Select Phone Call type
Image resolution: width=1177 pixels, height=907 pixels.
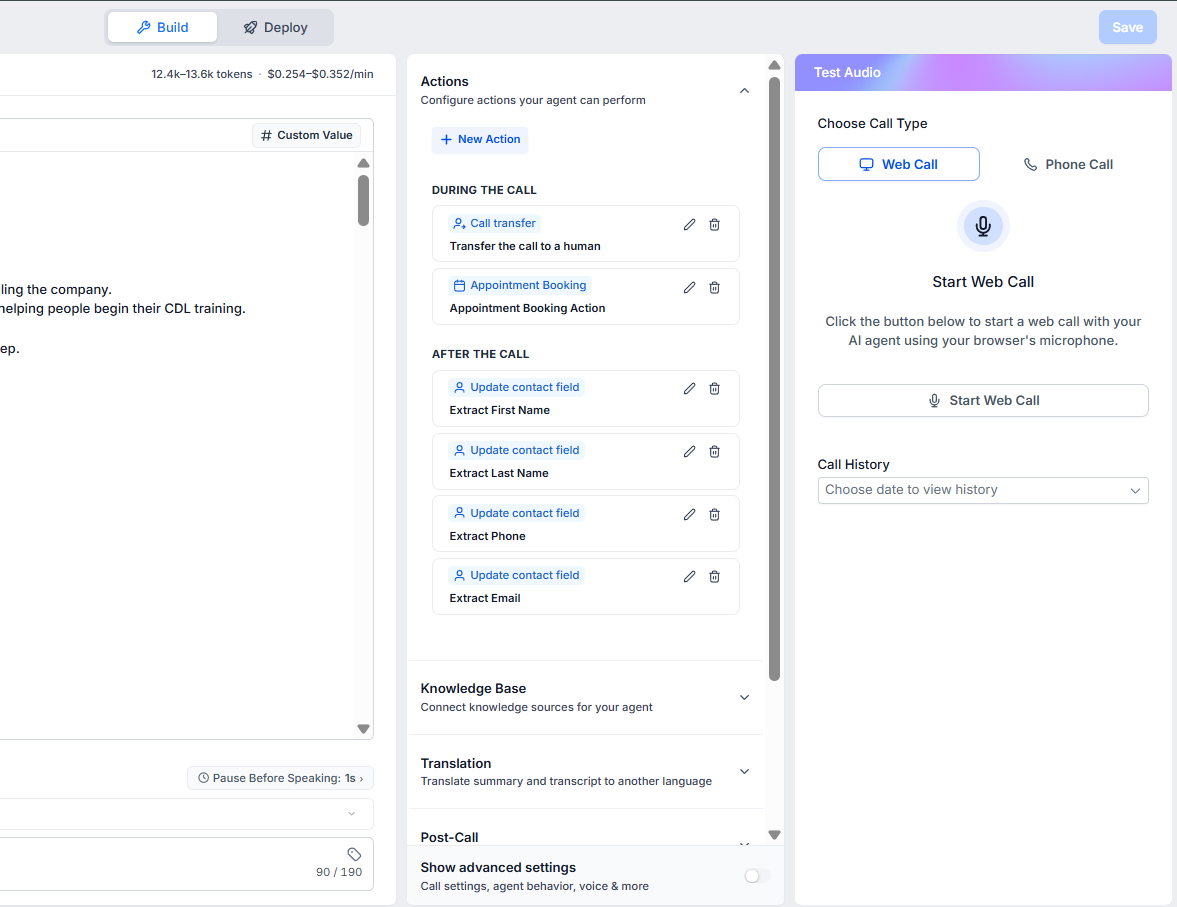tap(1068, 164)
